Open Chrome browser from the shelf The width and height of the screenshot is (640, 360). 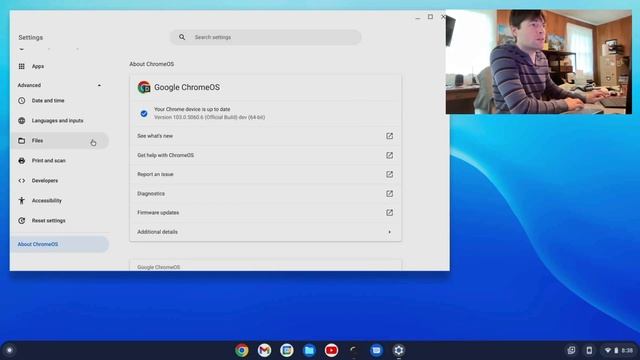tap(242, 350)
